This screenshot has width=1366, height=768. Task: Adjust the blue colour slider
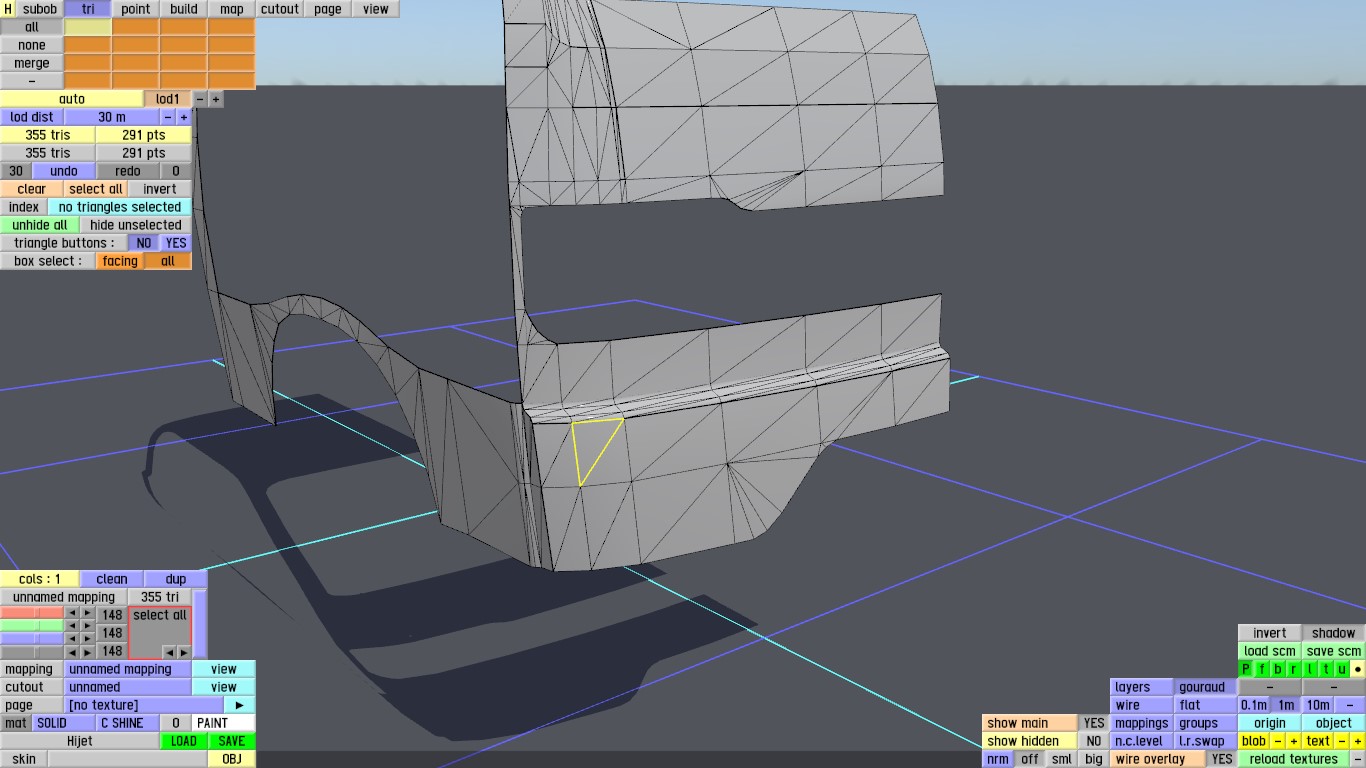point(32,639)
